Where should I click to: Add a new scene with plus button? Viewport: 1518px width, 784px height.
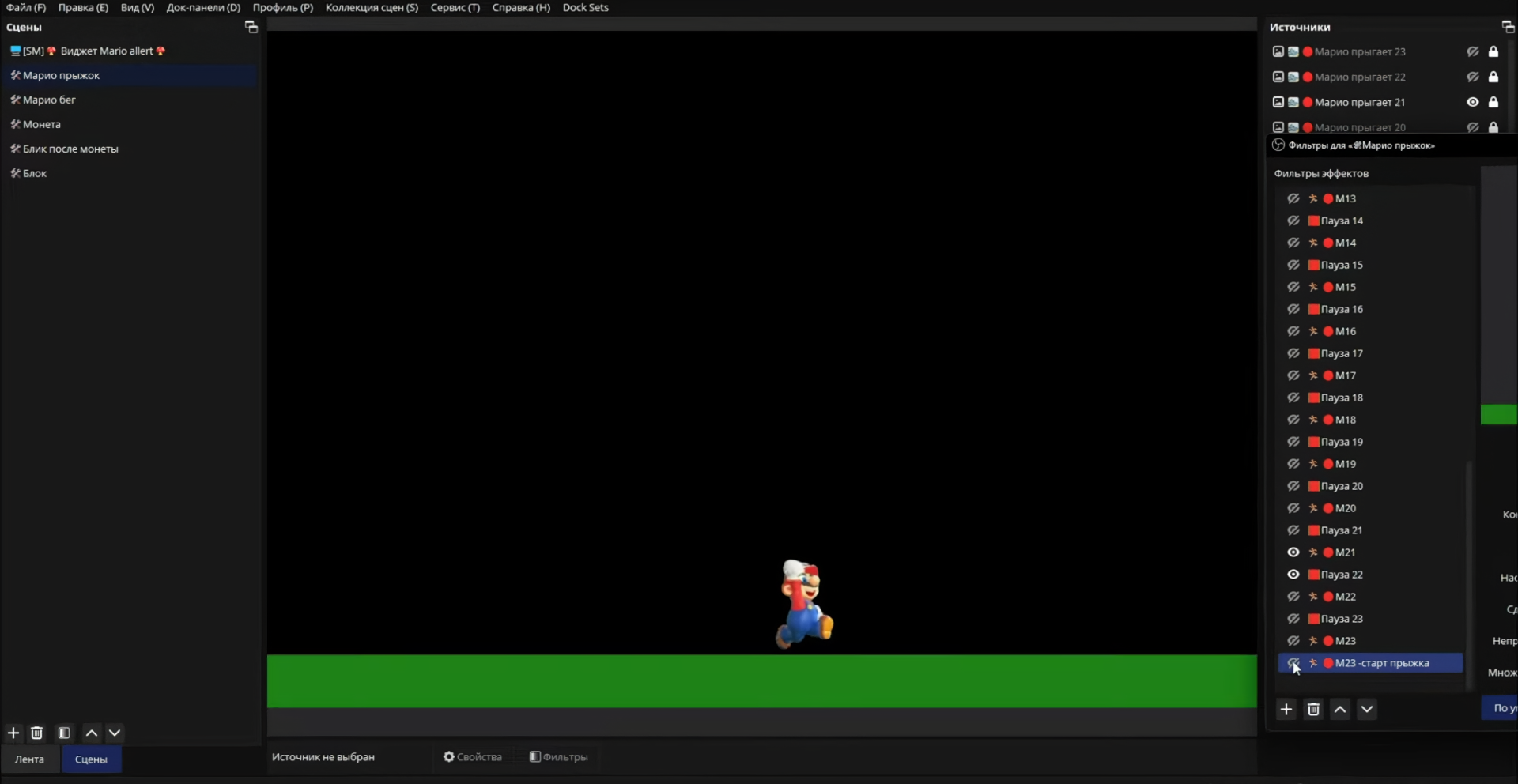(13, 733)
